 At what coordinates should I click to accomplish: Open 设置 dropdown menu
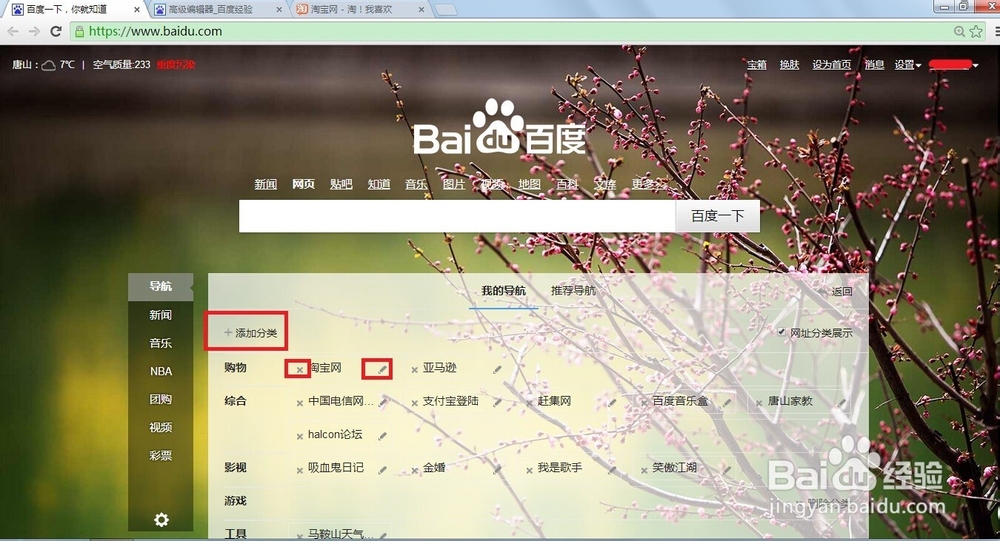click(x=908, y=64)
